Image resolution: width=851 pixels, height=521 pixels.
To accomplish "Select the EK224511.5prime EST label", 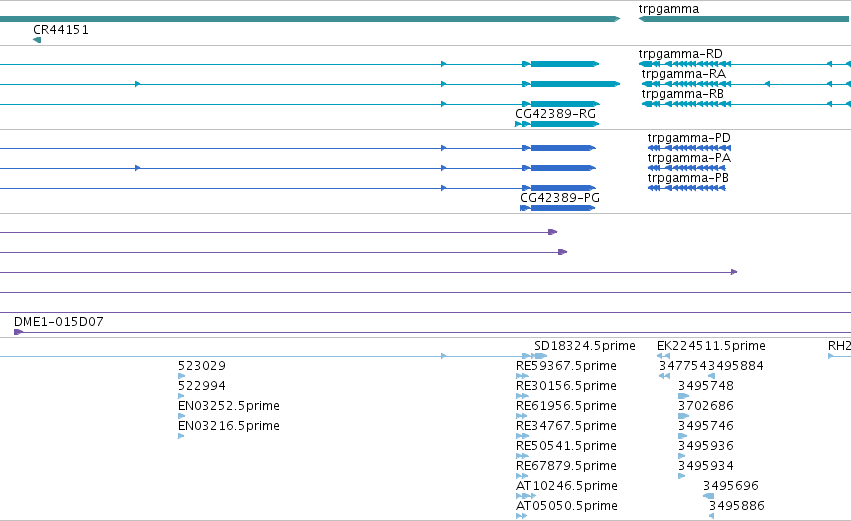I will pyautogui.click(x=711, y=346).
